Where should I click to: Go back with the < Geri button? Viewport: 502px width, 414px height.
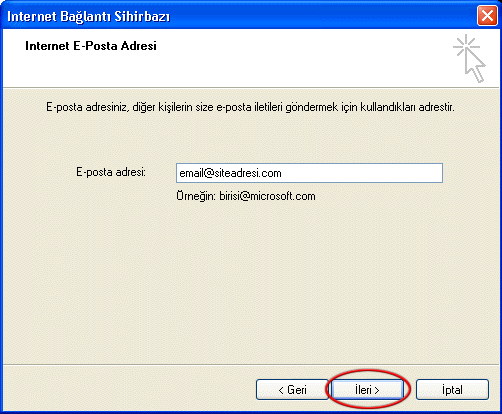[292, 389]
